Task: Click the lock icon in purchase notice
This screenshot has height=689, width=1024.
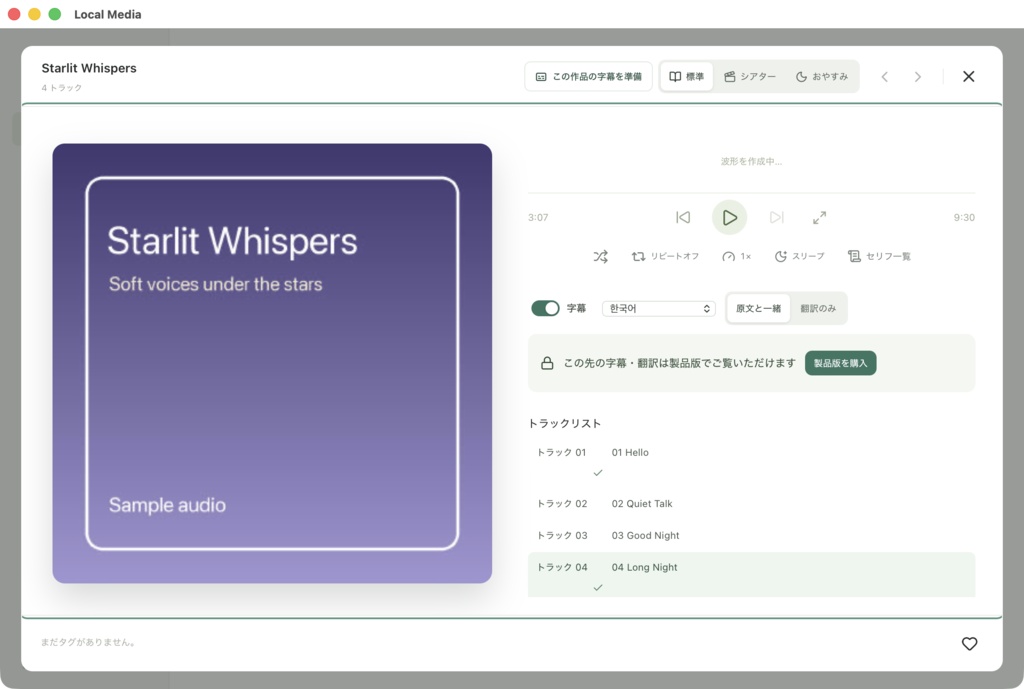Action: tap(547, 363)
